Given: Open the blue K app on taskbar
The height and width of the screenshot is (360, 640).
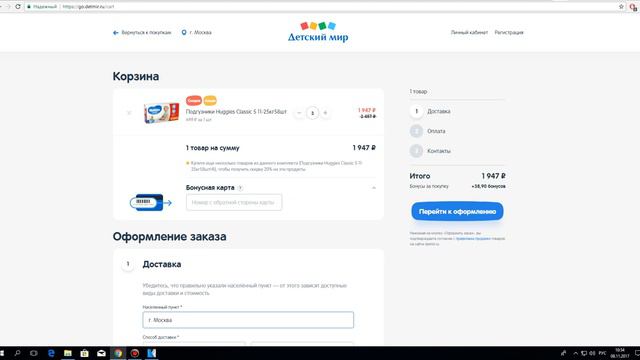Looking at the screenshot, I should click(151, 353).
